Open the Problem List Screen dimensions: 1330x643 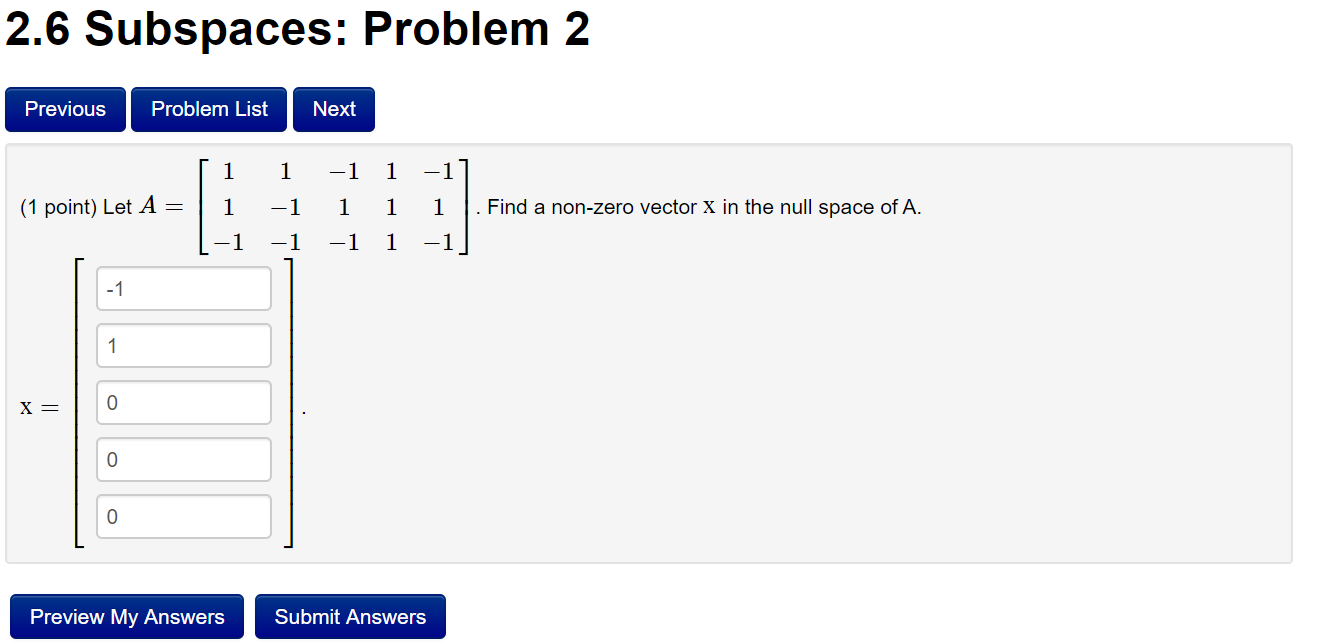tap(208, 109)
